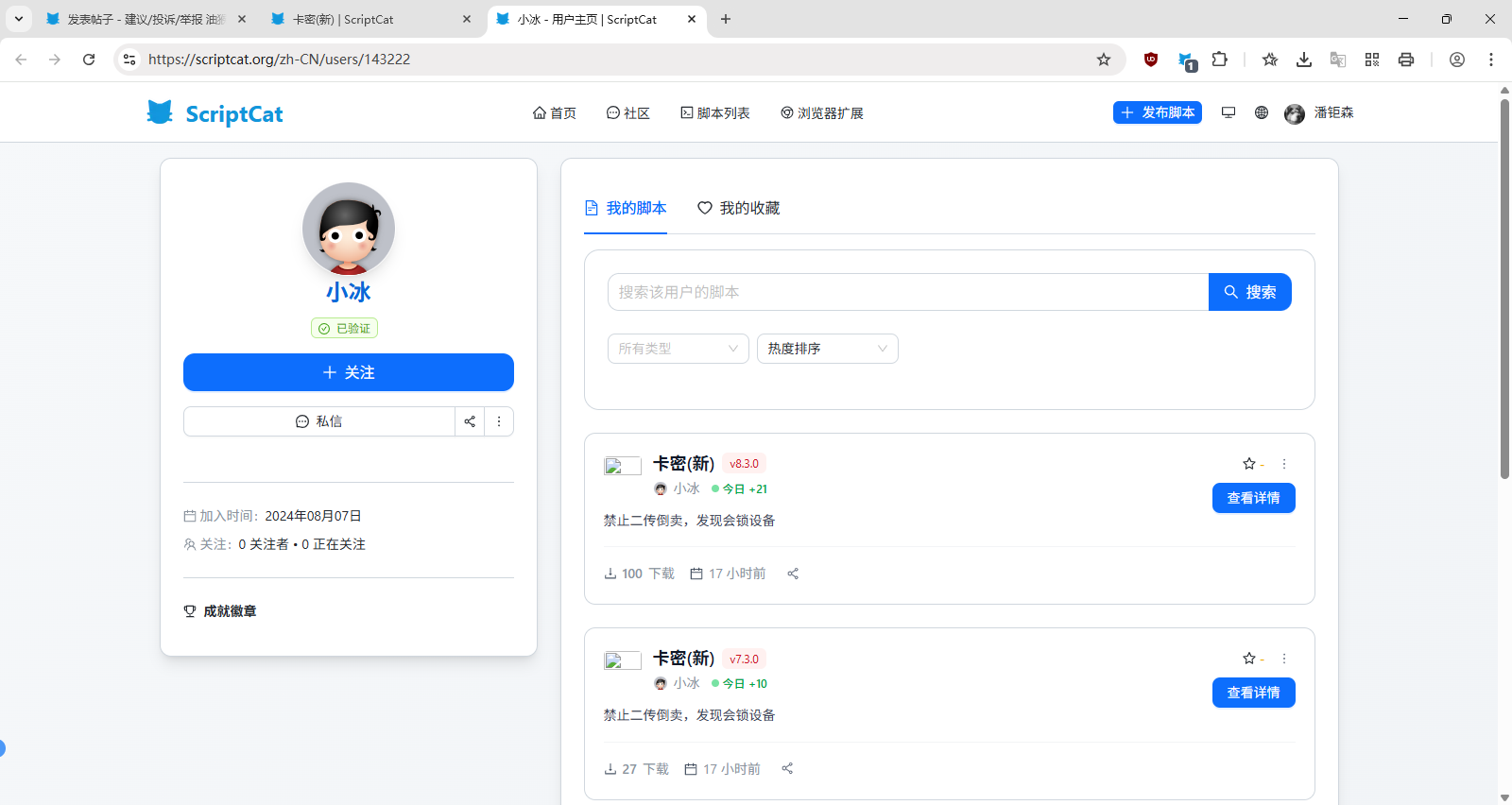Viewport: 1512px width, 805px height.
Task: Switch to the 发表帖子 browser tab
Action: (x=146, y=19)
